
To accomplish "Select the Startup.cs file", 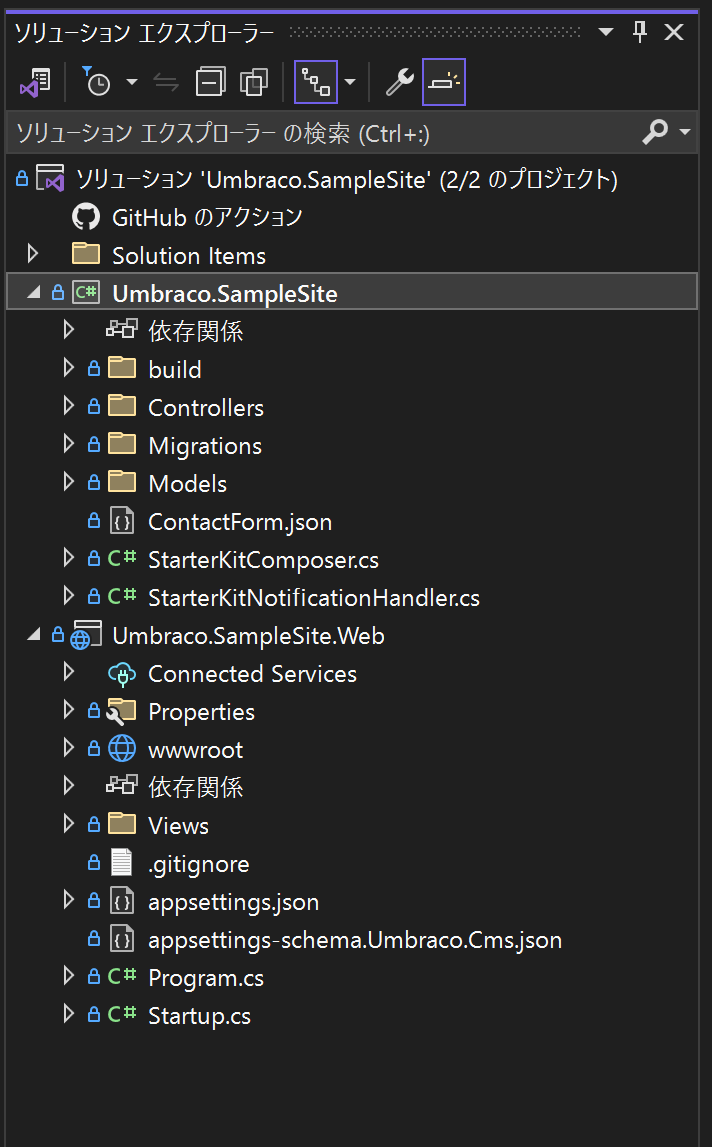I will pos(199,1016).
